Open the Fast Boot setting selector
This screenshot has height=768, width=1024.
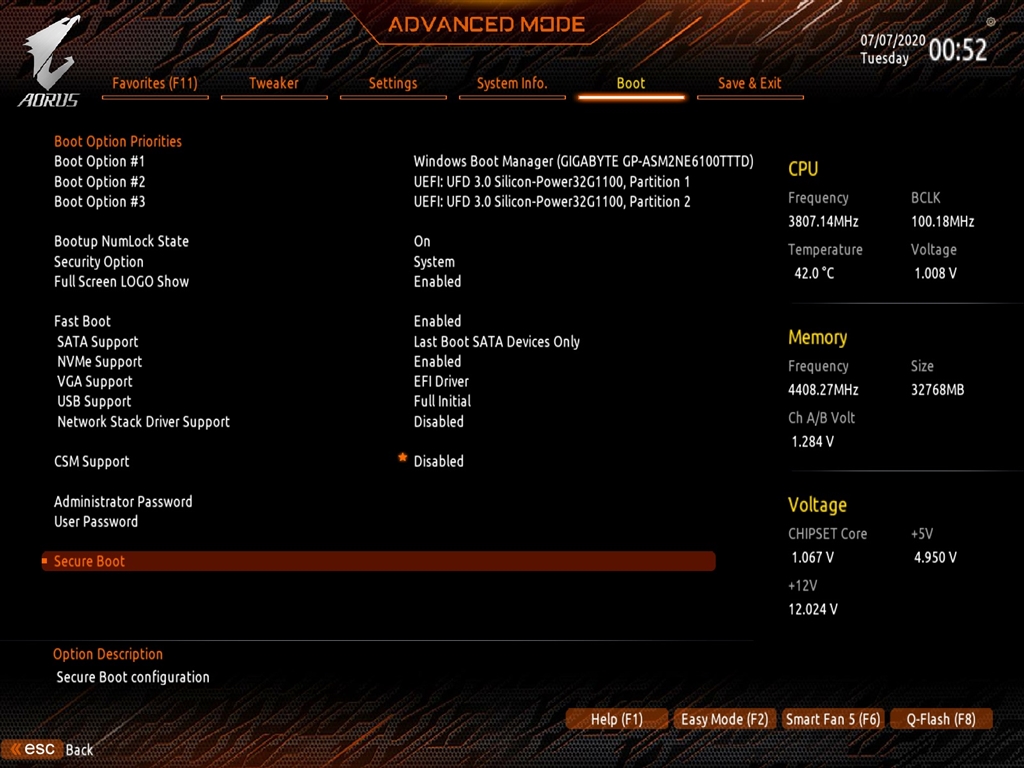(x=437, y=321)
